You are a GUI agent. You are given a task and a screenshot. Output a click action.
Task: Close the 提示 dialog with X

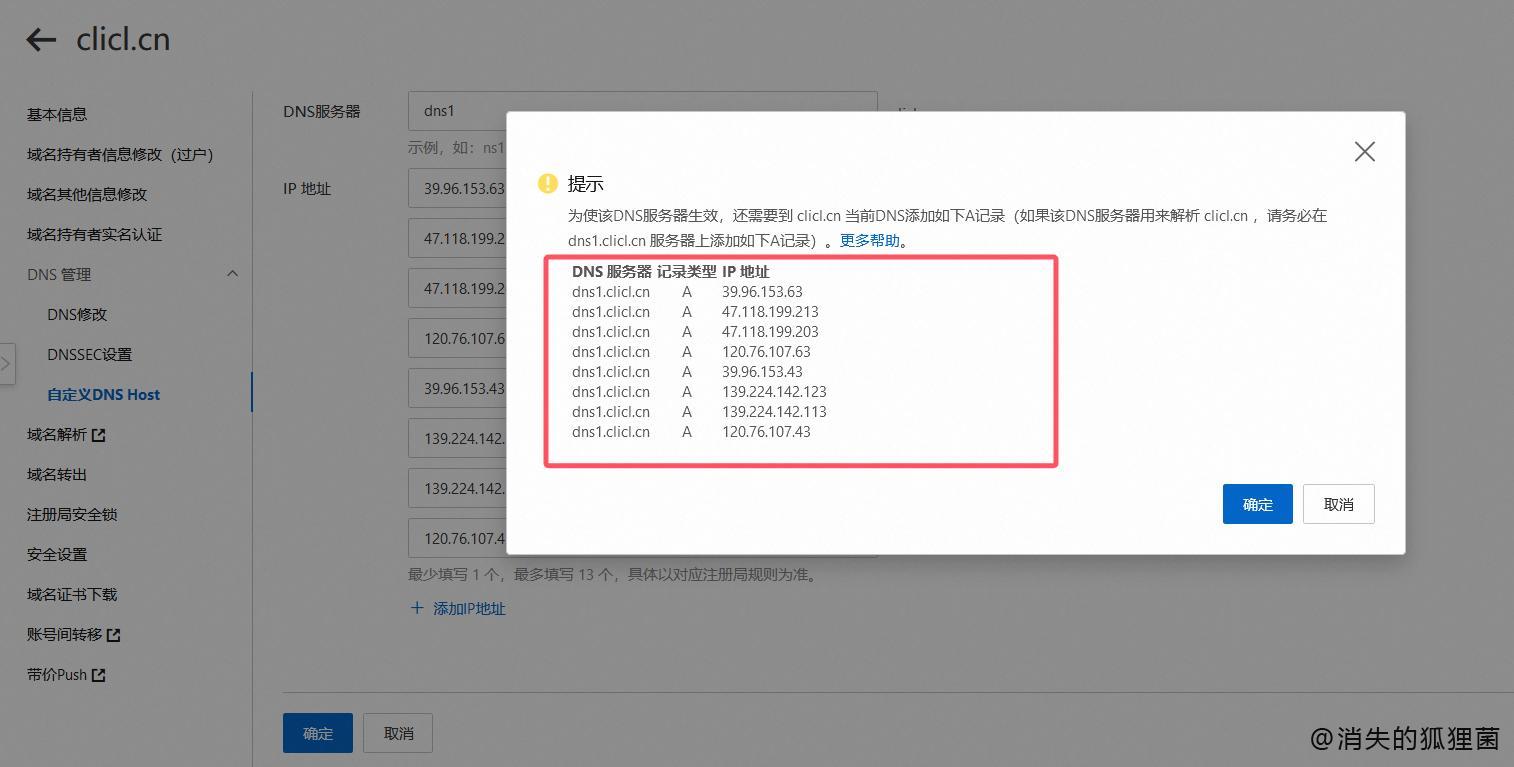coord(1364,151)
